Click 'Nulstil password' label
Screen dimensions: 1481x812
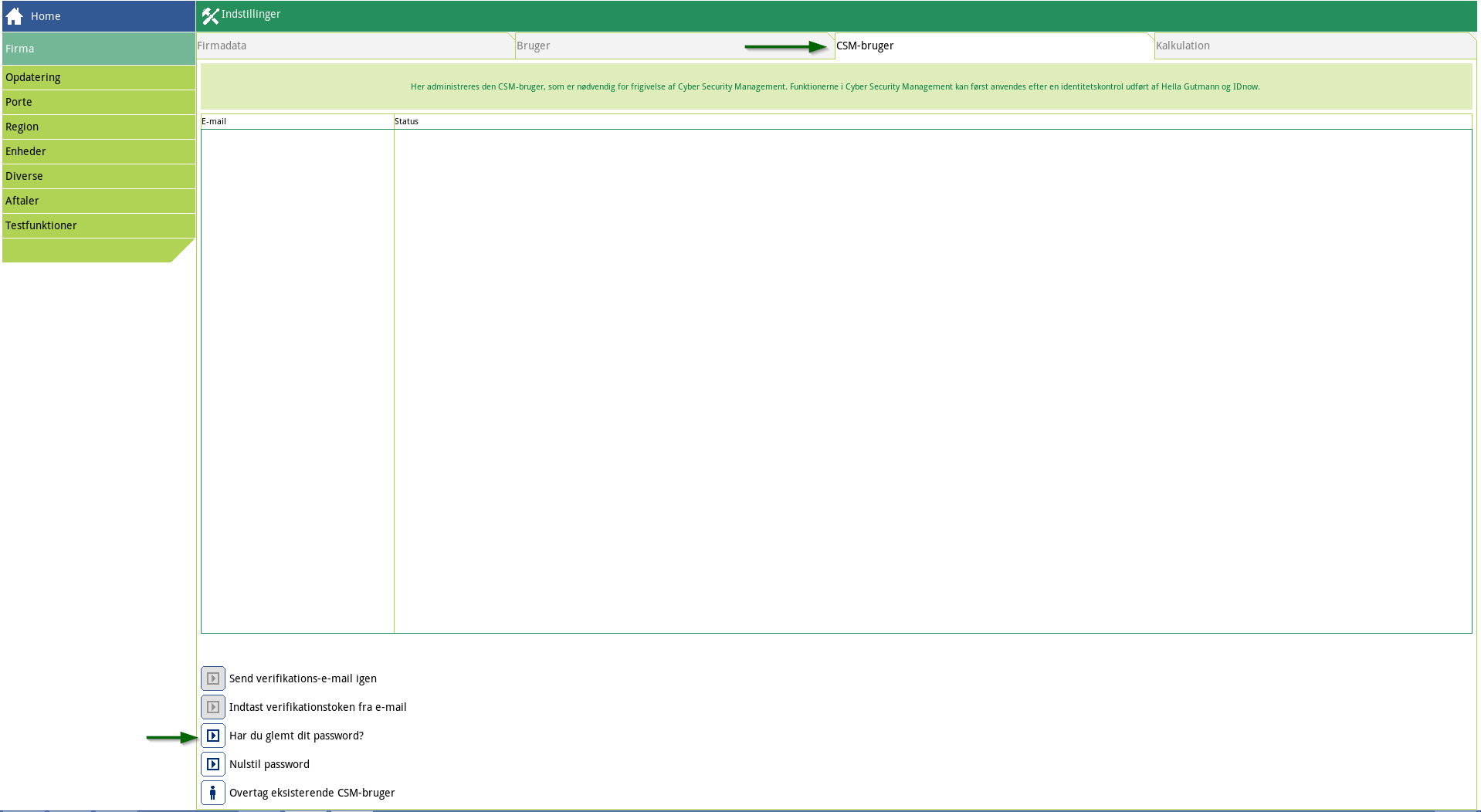coord(269,764)
